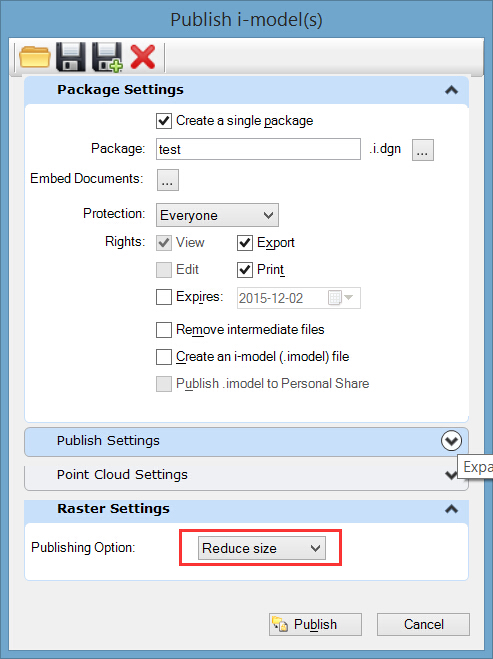Screen dimensions: 493x659
Task: Open settings file with folder icon
Action: [34, 57]
